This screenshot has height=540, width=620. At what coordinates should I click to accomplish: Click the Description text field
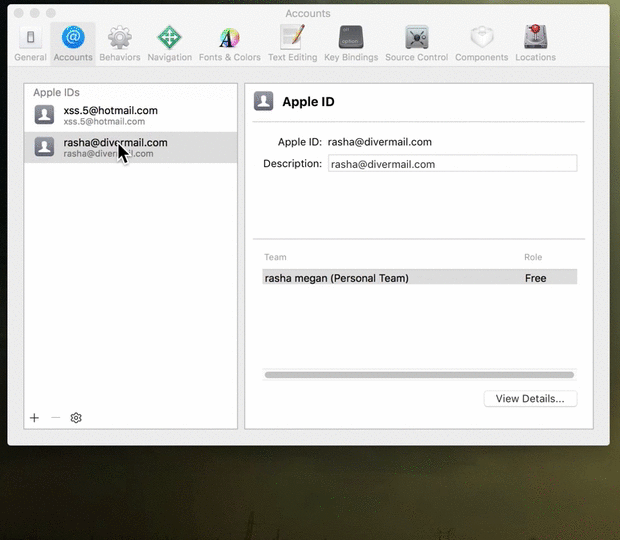tap(452, 164)
